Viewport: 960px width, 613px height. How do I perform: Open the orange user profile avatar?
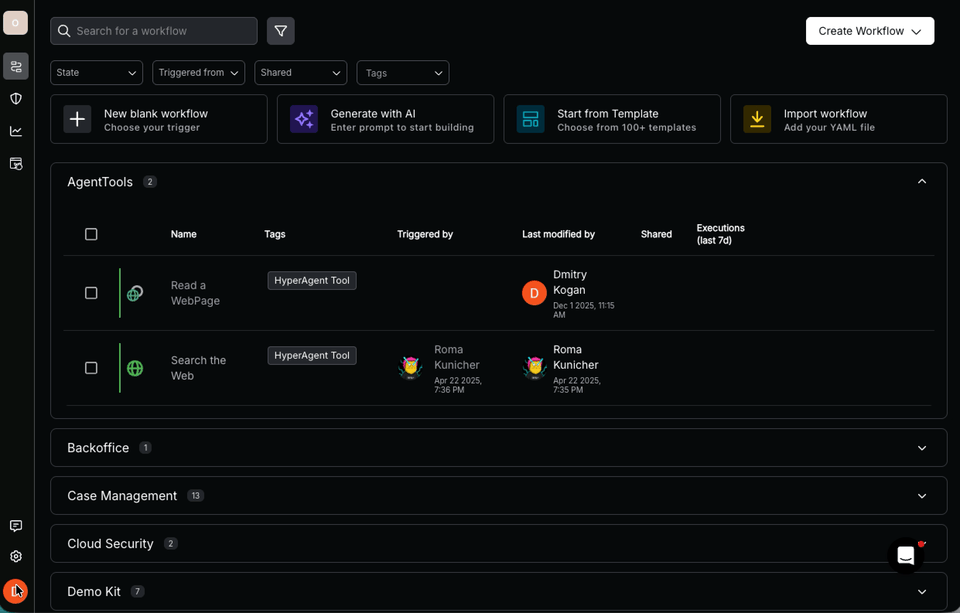[15, 591]
